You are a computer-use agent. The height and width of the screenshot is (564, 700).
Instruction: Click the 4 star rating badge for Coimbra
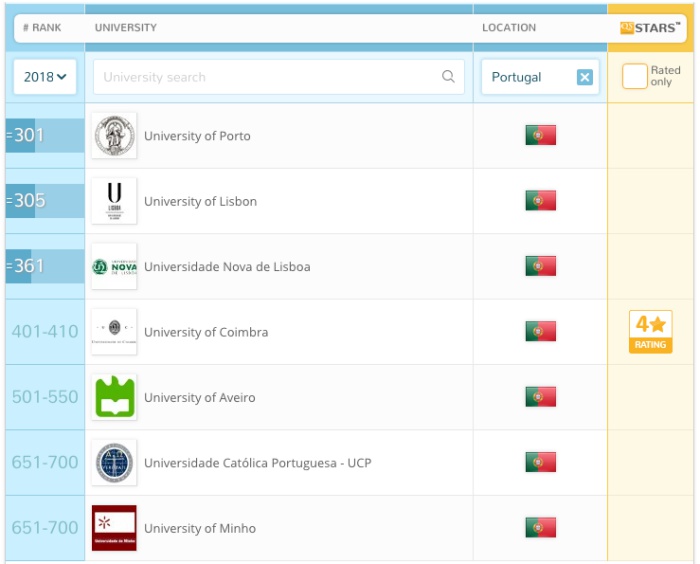650,332
